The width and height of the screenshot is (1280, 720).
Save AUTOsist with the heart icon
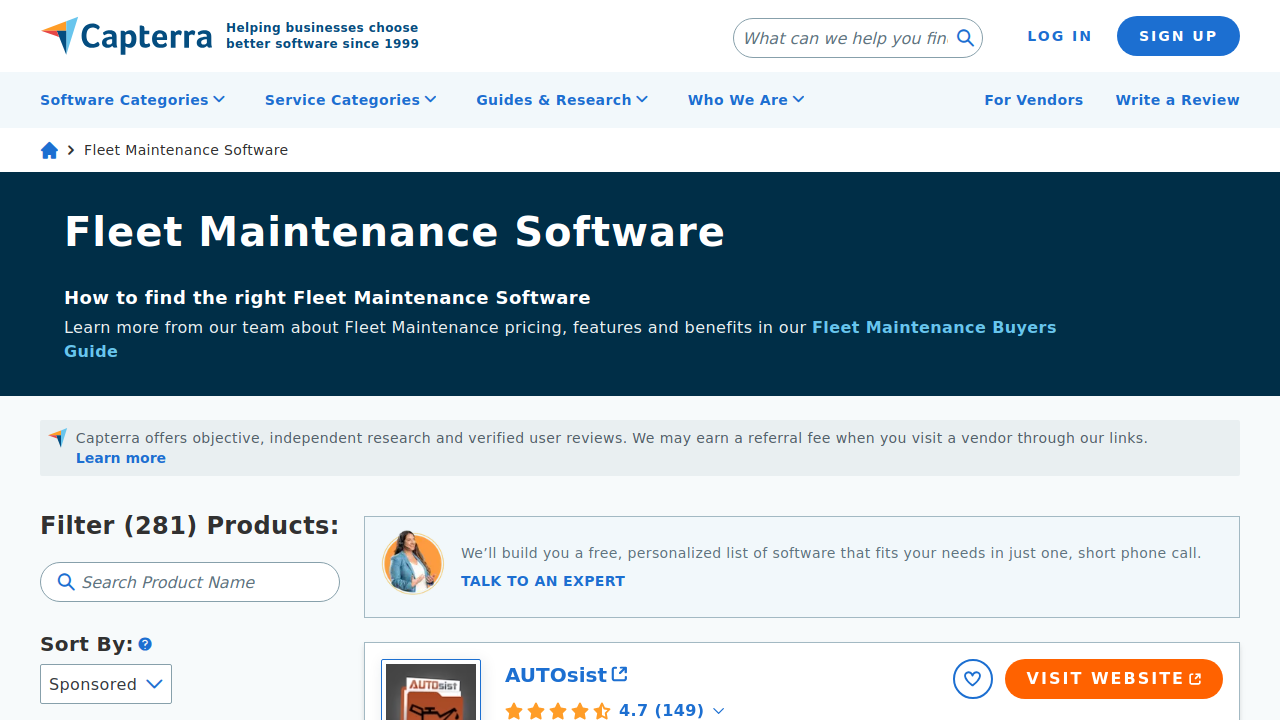click(x=972, y=679)
